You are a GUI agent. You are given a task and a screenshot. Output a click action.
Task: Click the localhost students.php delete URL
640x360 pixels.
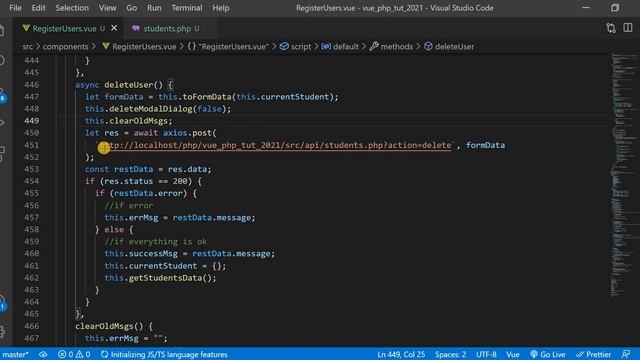[x=276, y=145]
